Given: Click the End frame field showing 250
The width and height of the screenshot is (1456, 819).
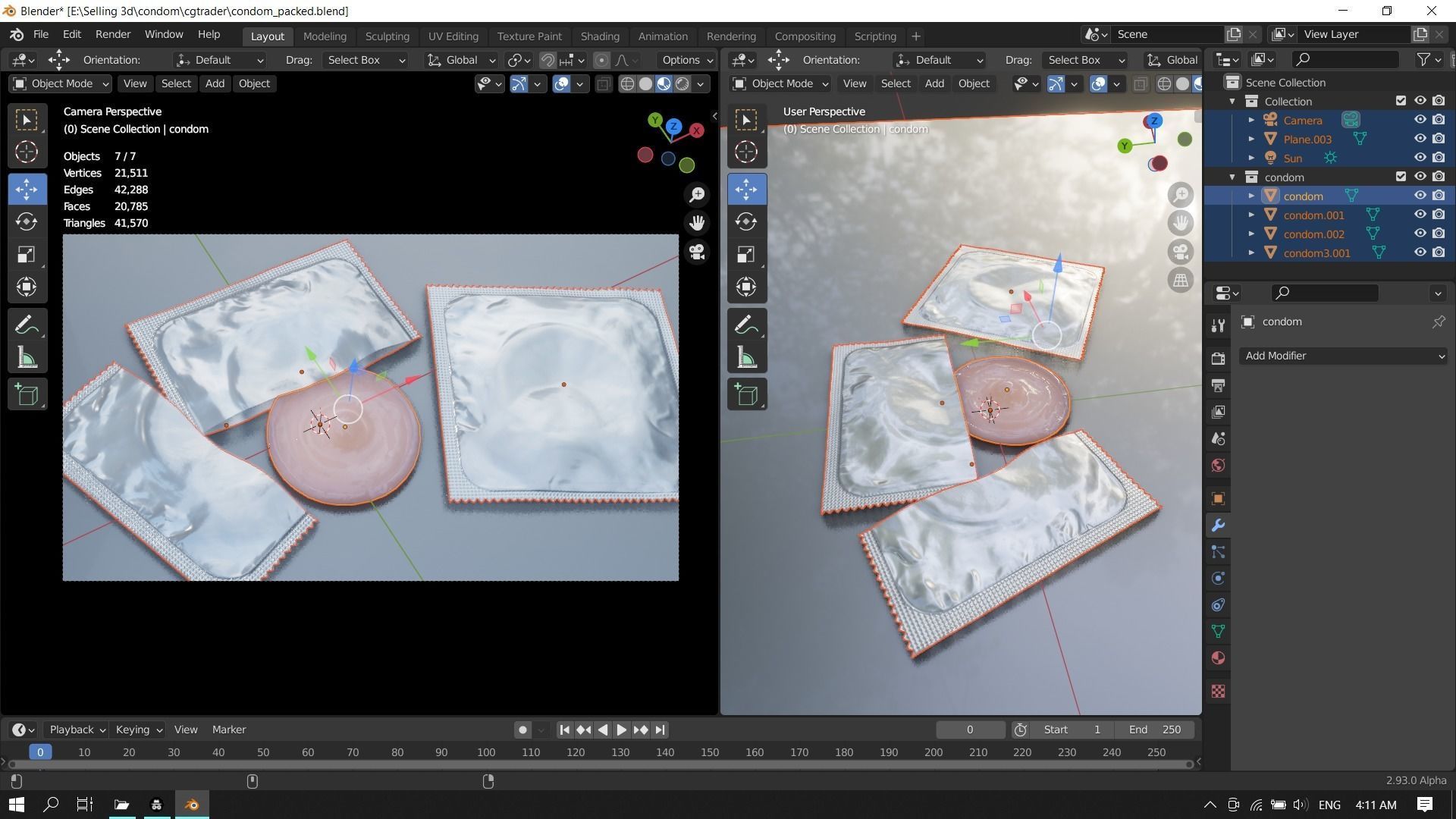Looking at the screenshot, I should point(1156,730).
